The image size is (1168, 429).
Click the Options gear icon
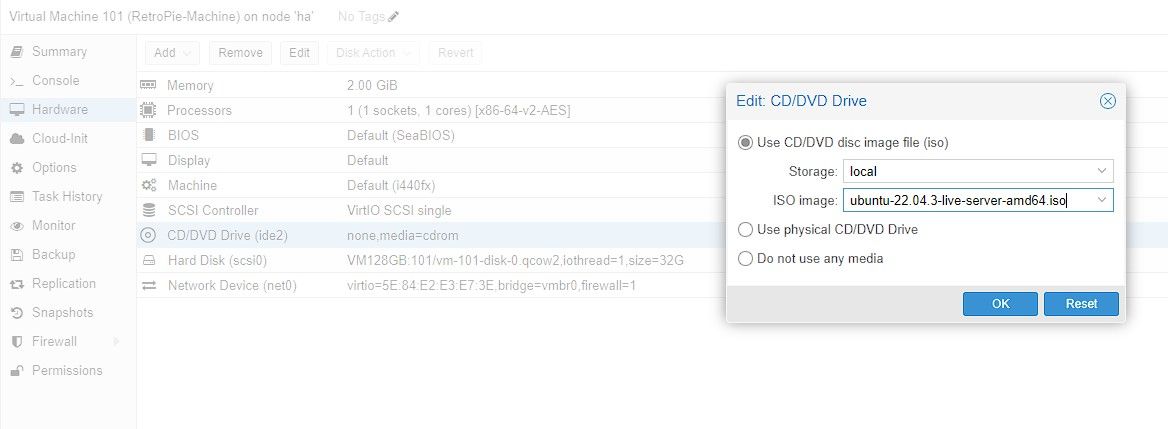click(16, 168)
